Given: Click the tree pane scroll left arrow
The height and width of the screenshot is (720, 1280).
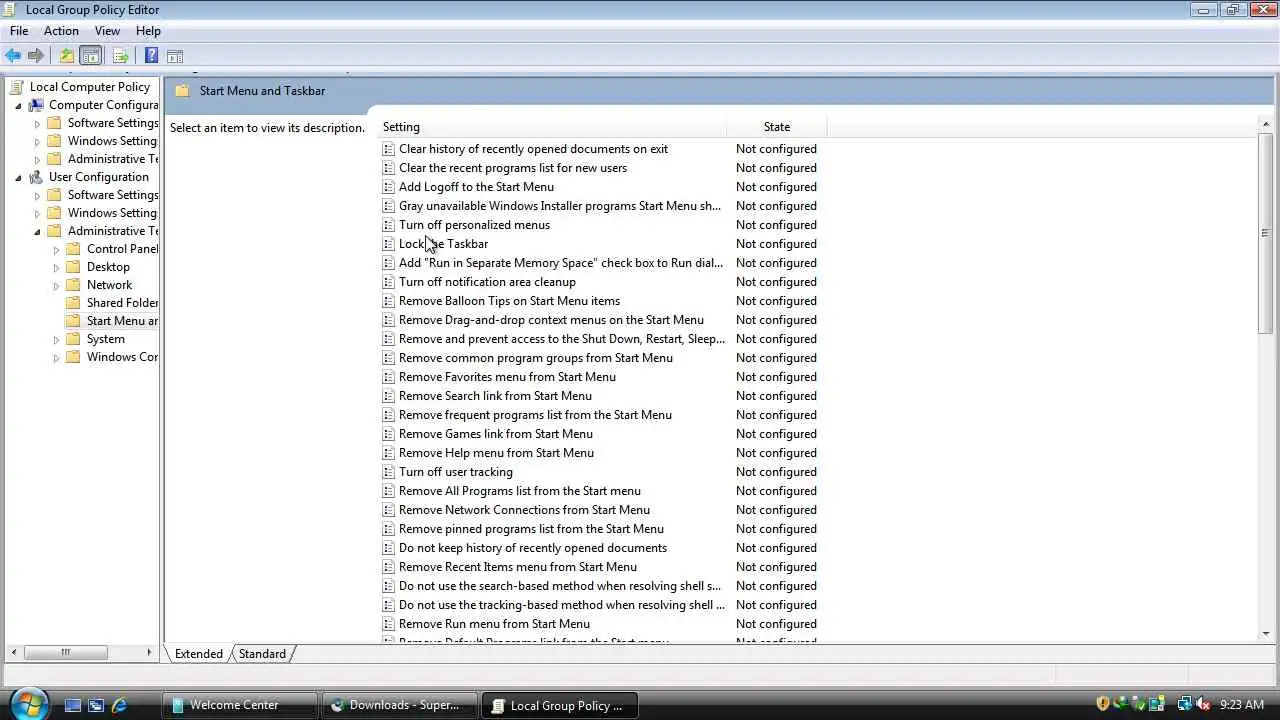Looking at the screenshot, I should pos(12,653).
